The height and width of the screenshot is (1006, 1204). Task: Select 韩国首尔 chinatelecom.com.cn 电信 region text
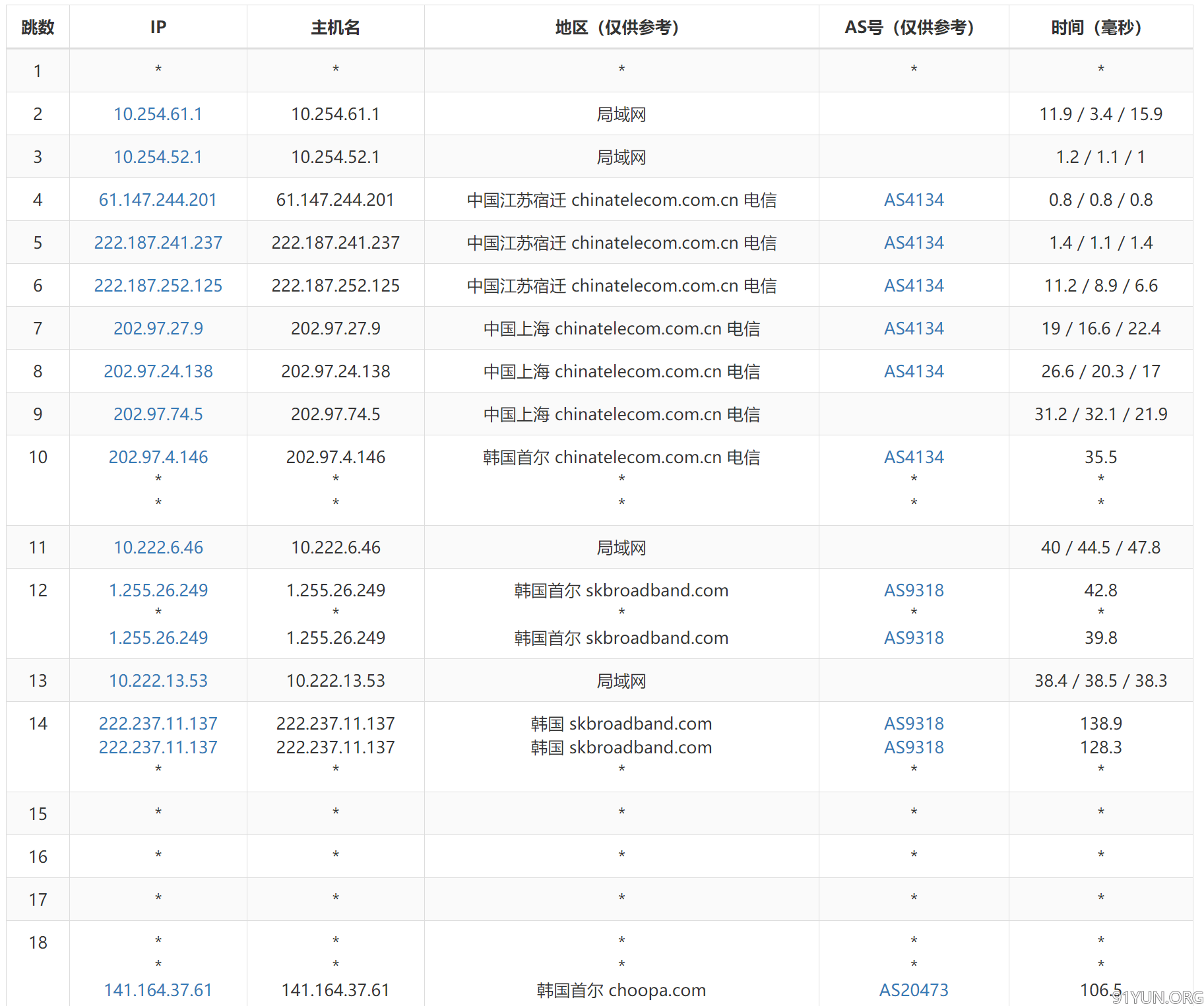[621, 457]
